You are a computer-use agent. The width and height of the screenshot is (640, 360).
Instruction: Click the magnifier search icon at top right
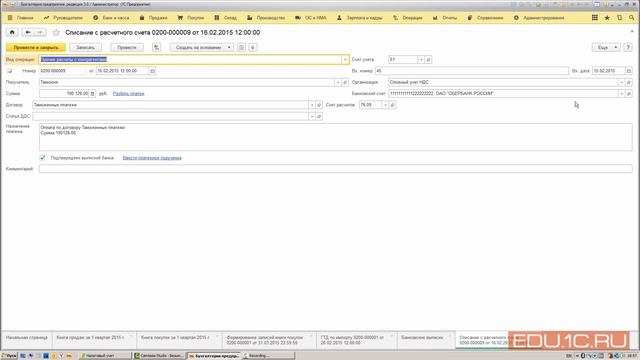632,18
